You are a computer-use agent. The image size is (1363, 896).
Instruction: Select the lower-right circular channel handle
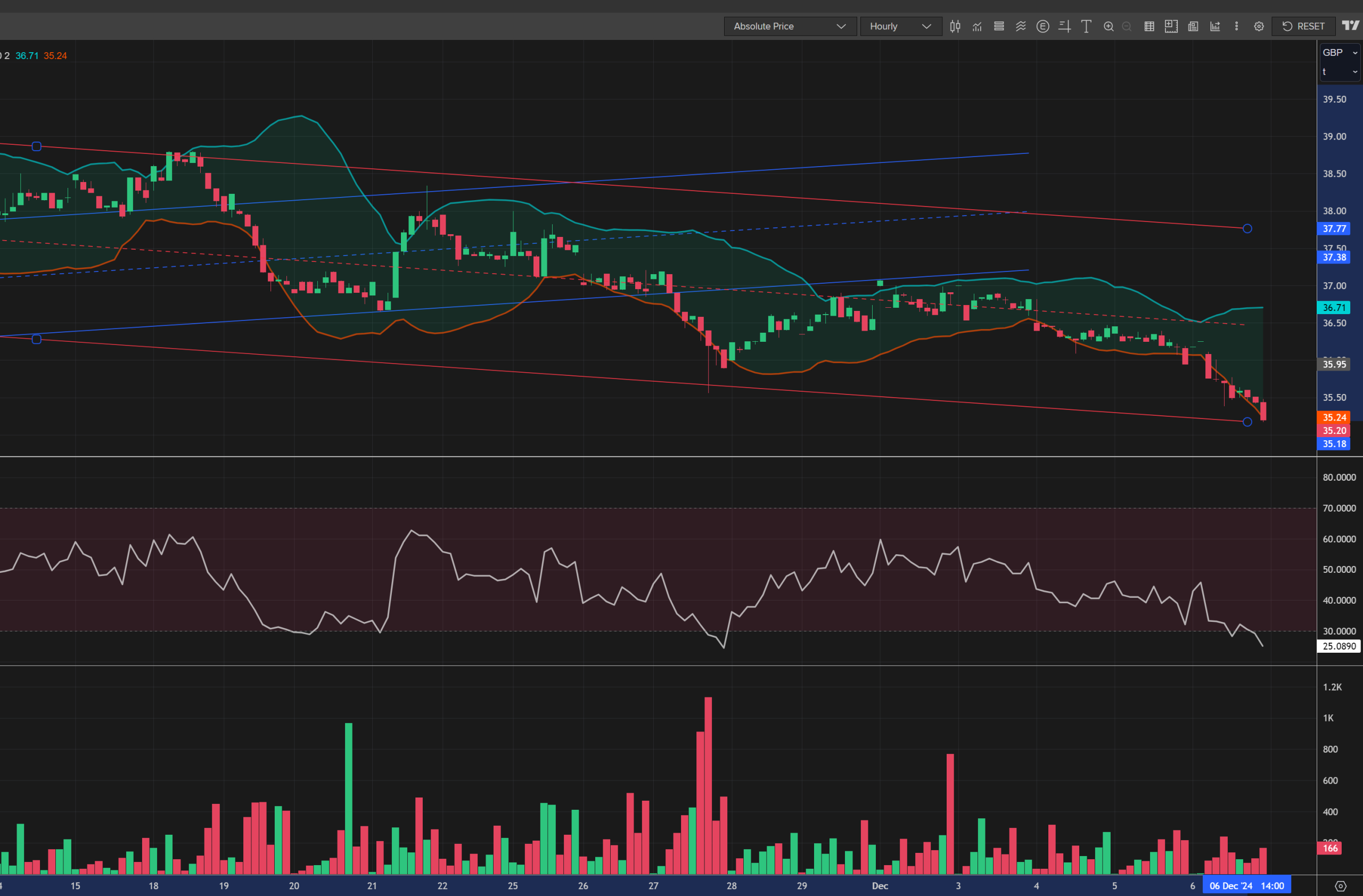1247,422
